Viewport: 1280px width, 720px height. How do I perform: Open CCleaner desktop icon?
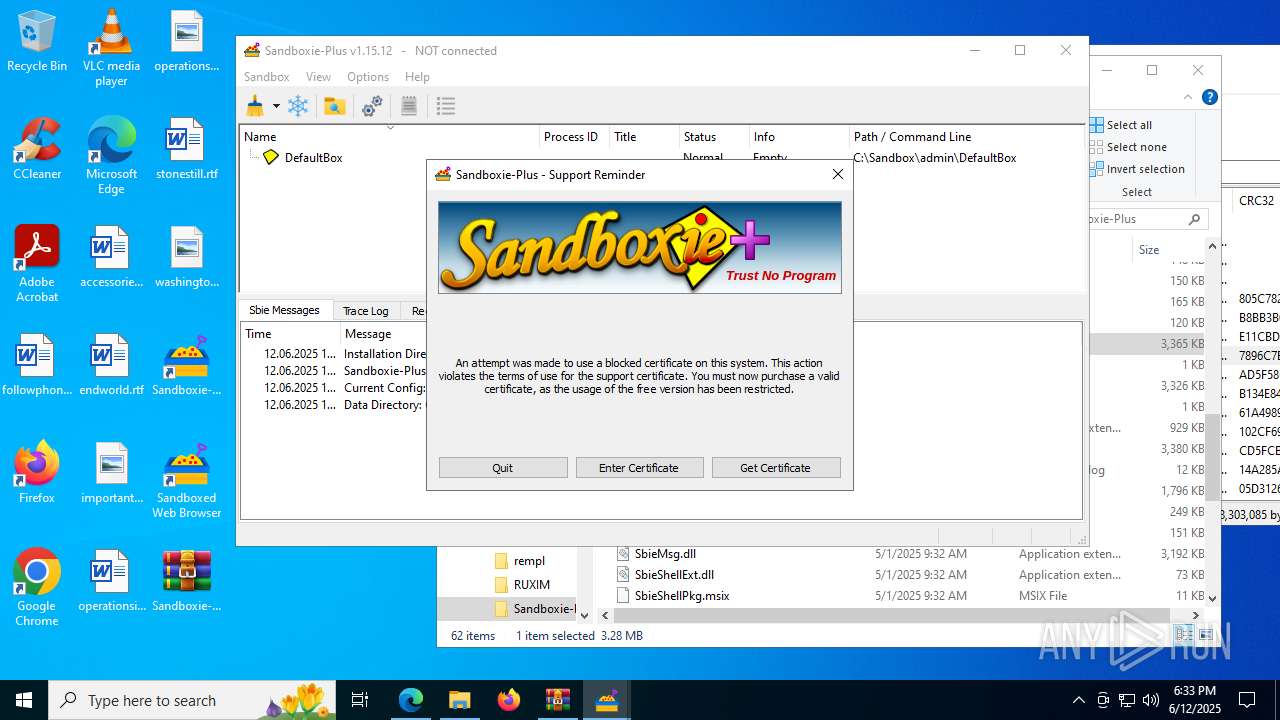37,149
